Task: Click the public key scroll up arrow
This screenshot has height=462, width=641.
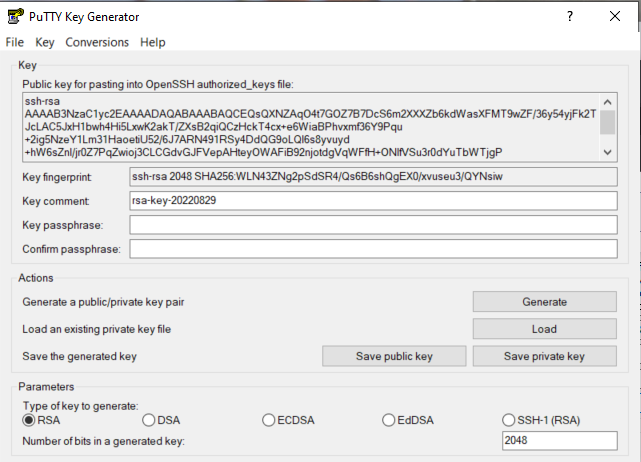Action: [x=607, y=102]
